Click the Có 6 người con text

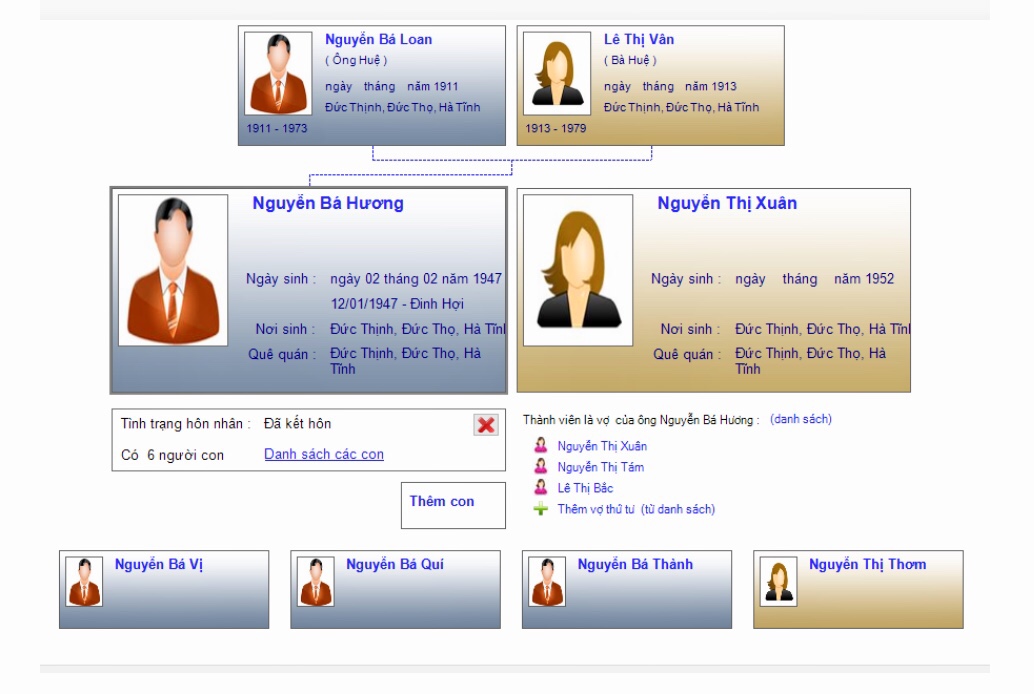(x=172, y=455)
